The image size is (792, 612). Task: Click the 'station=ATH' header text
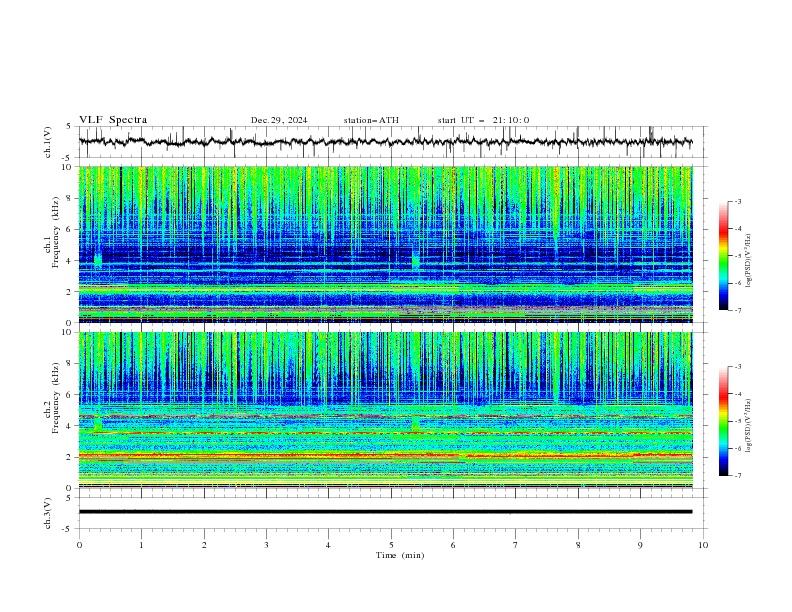click(371, 120)
